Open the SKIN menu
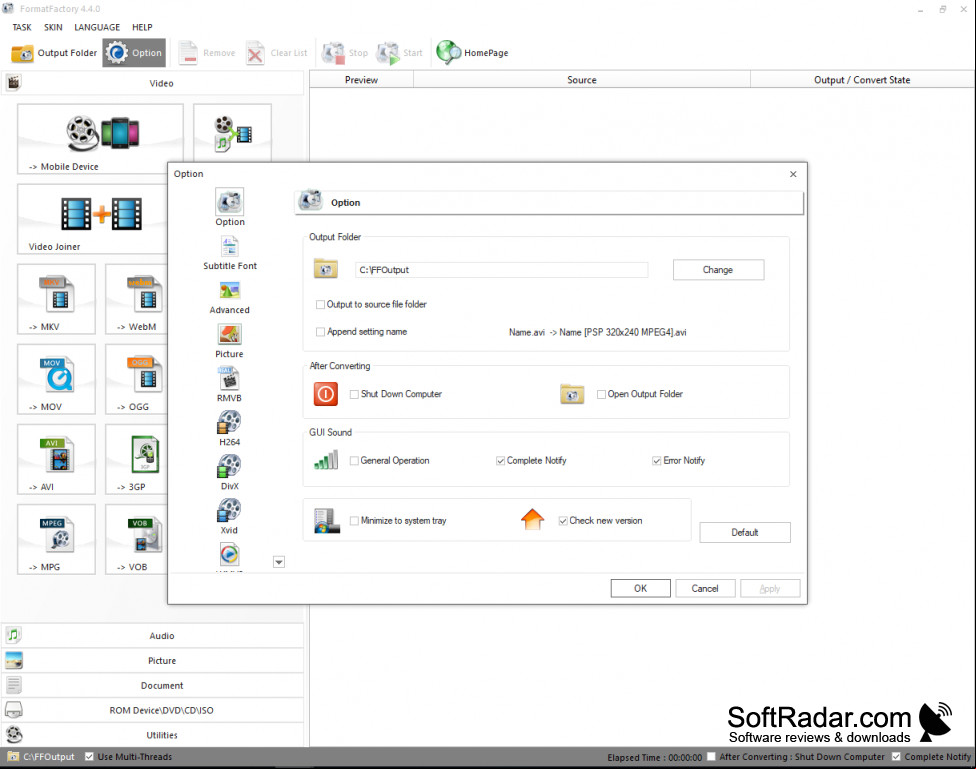Viewport: 976px width, 769px height. tap(53, 27)
